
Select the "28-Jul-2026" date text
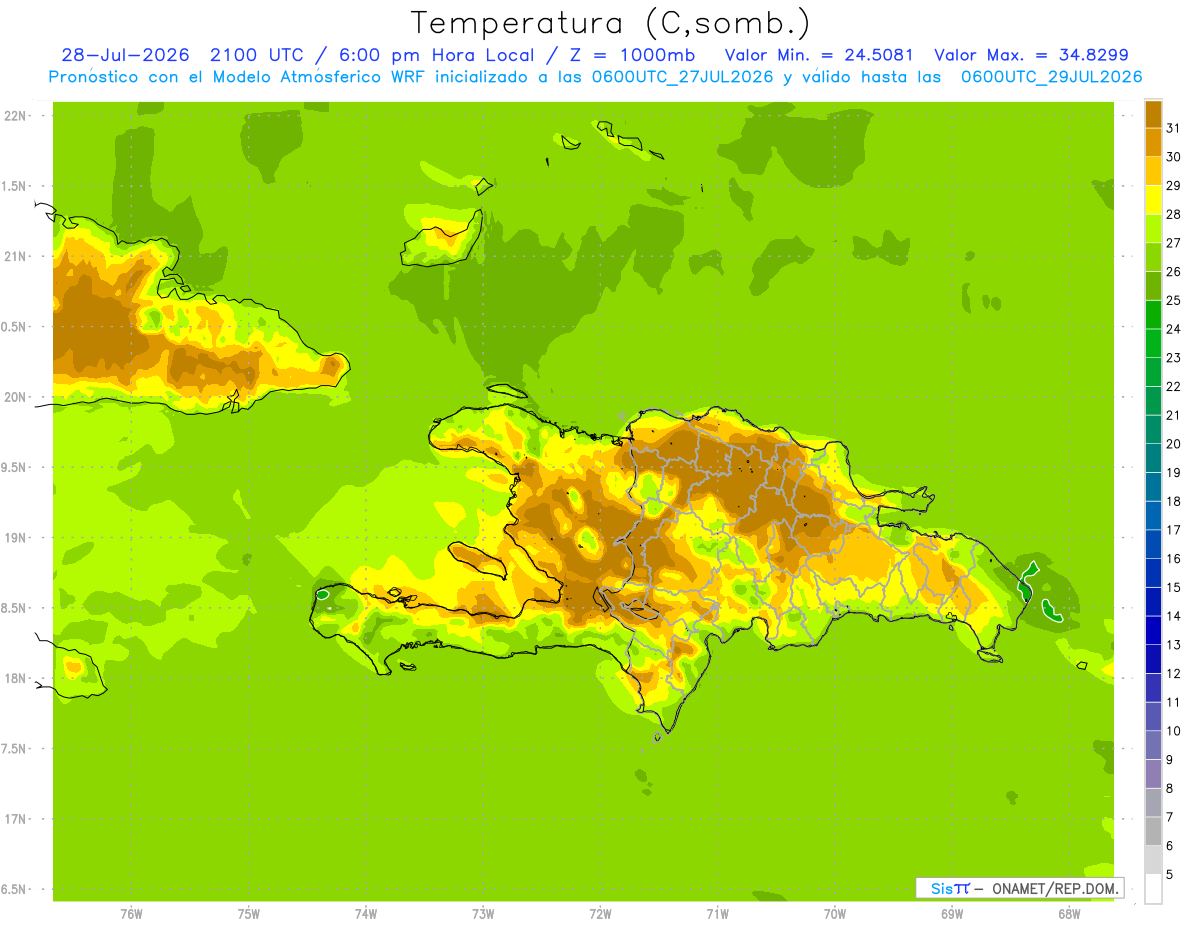tap(125, 54)
